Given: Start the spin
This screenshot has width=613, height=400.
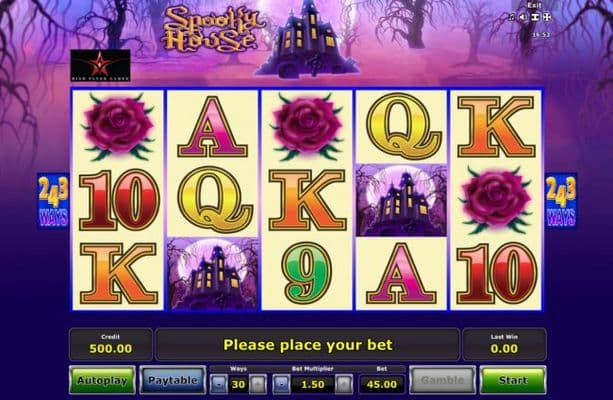Looking at the screenshot, I should click(513, 380).
